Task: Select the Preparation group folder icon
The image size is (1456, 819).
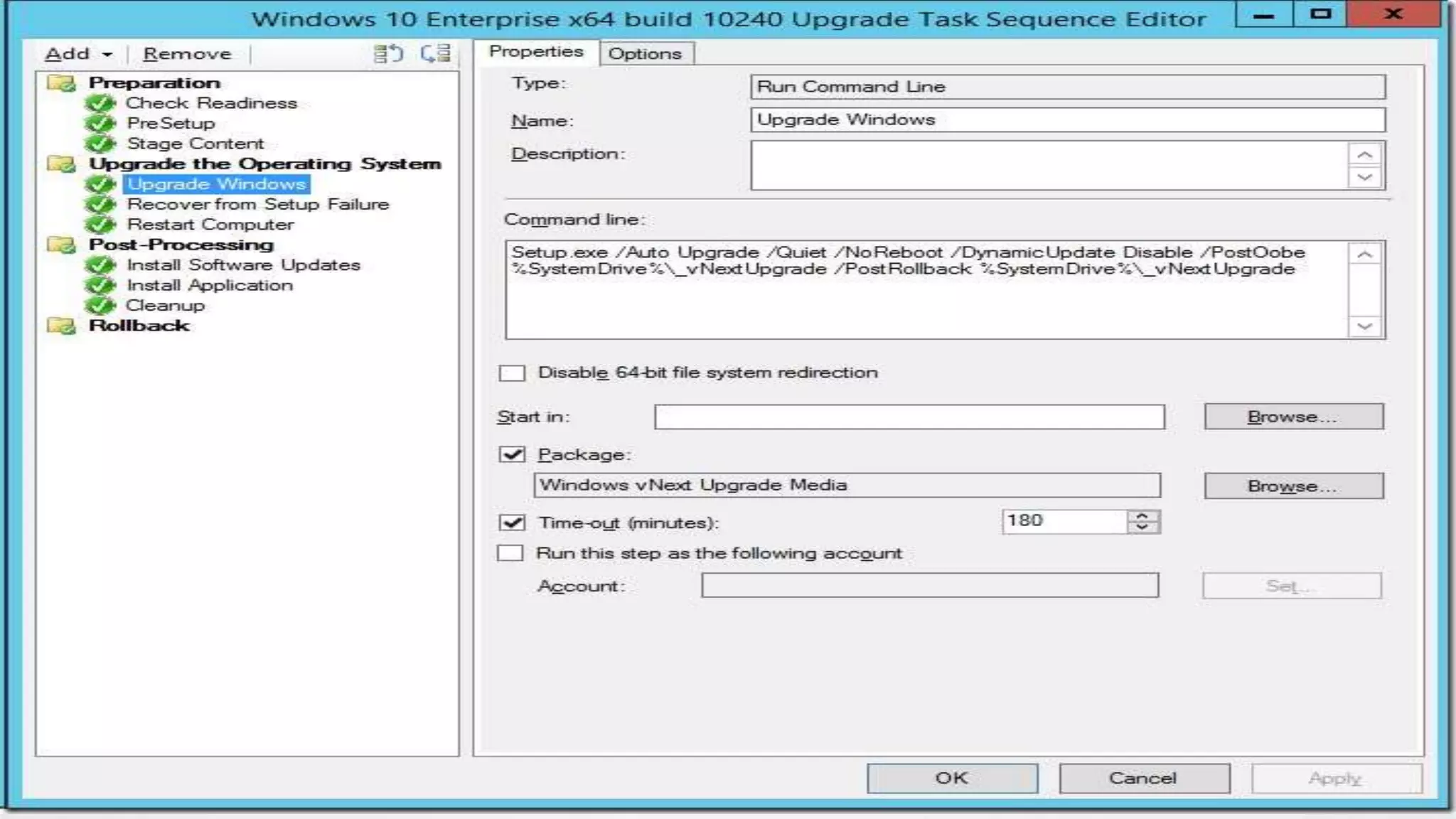Action: (62, 83)
